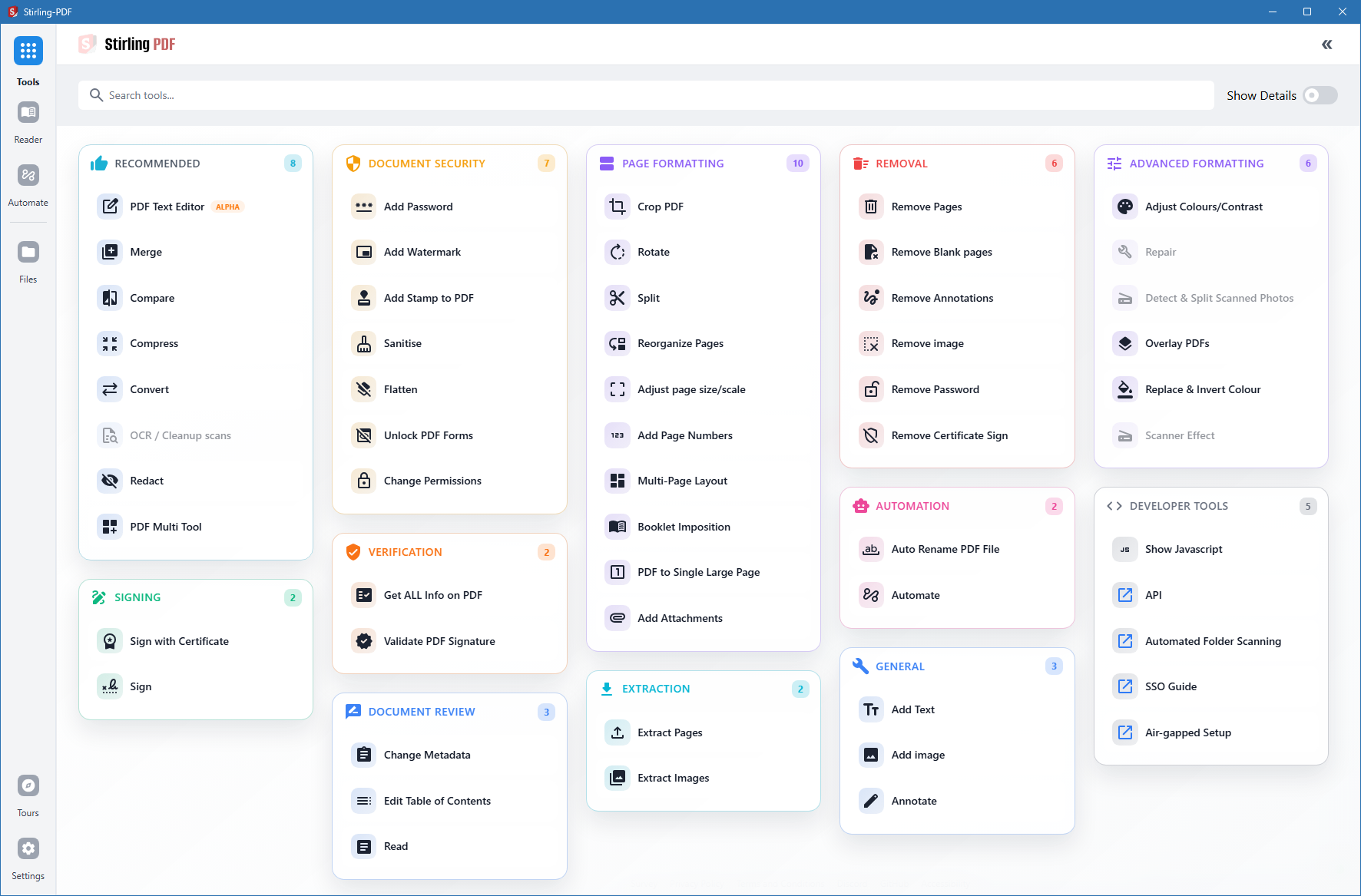Click the Merge tool entry
This screenshot has width=1361, height=896.
click(146, 252)
